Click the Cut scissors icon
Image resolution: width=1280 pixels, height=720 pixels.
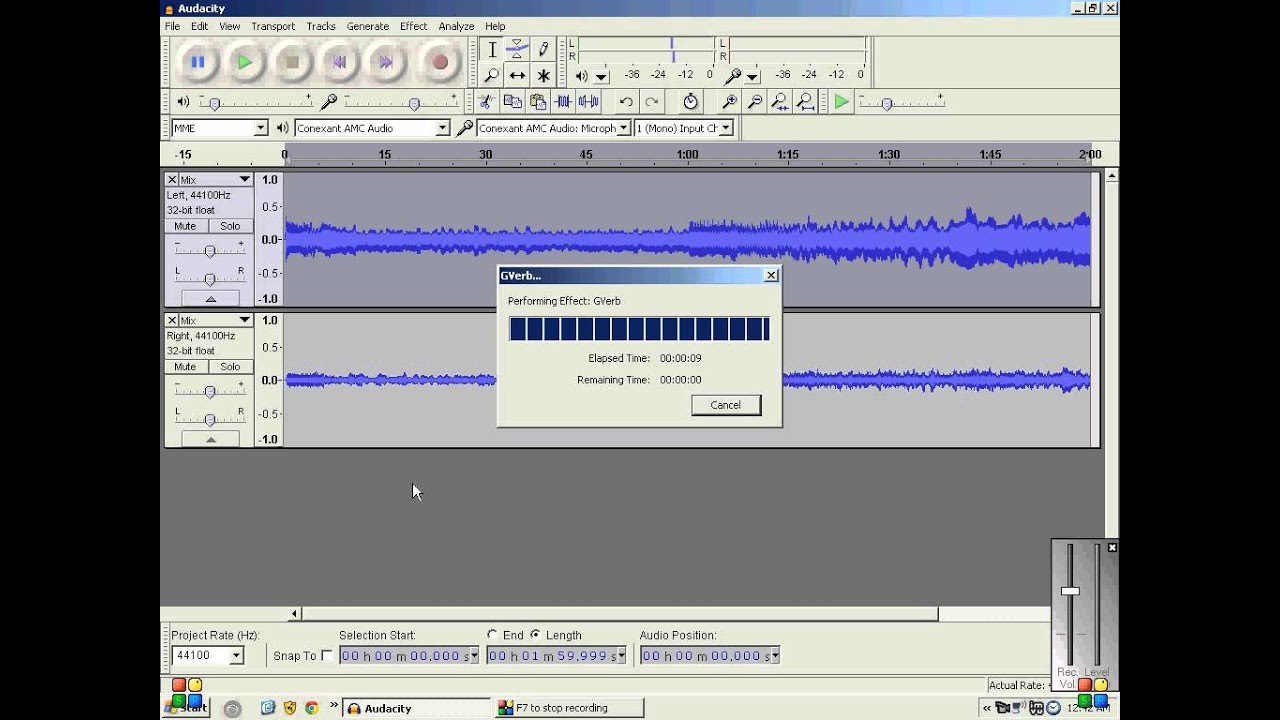pyautogui.click(x=486, y=101)
